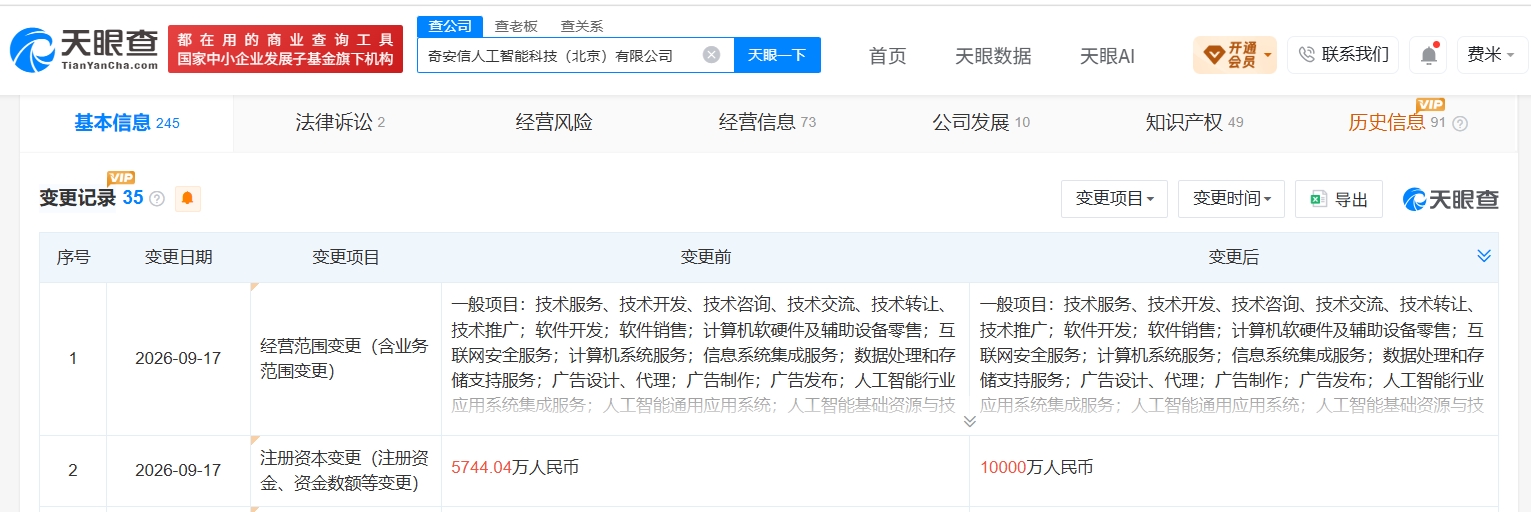Click the 2026-09-17 date in row 1
The image size is (1531, 512).
(x=178, y=358)
